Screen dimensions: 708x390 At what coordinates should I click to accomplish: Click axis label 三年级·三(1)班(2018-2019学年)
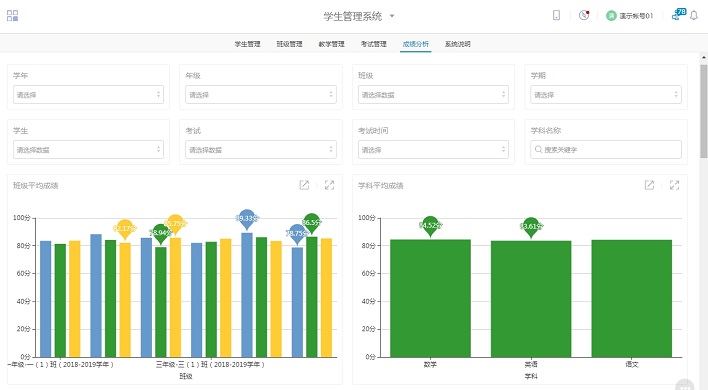click(210, 364)
